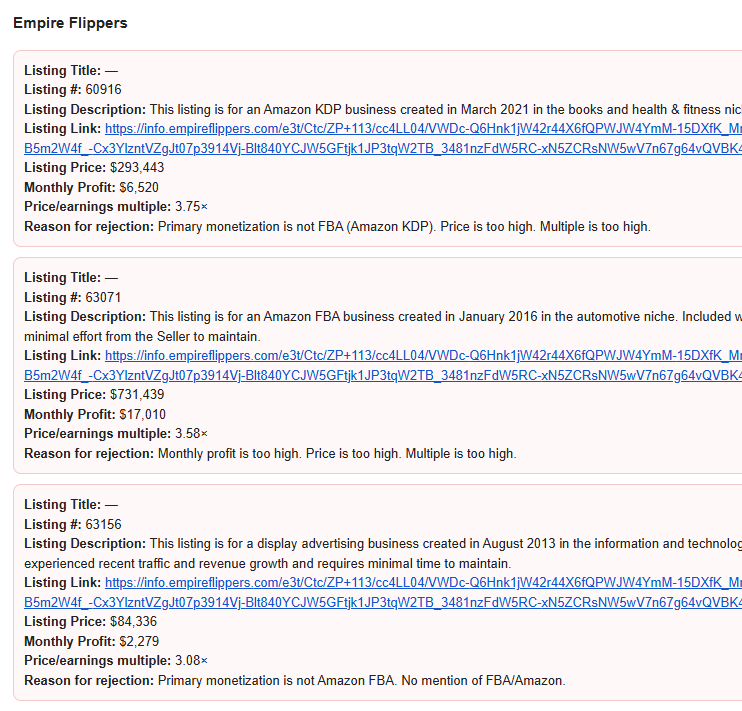Click the listing price $84,336

(133, 622)
